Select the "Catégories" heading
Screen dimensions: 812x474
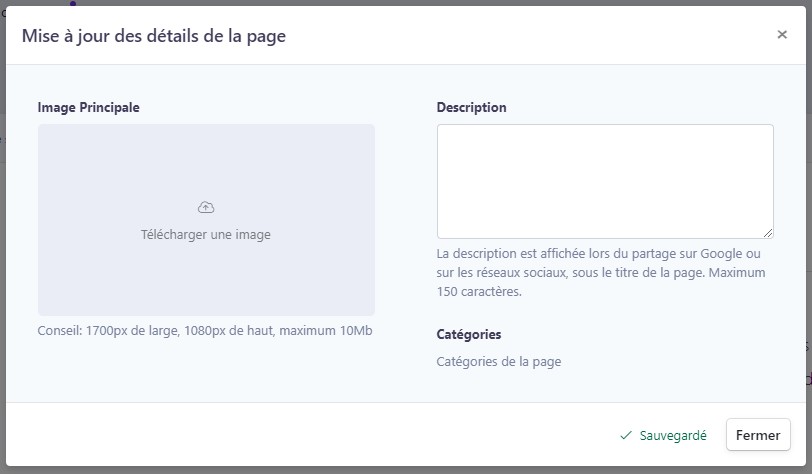tap(469, 334)
